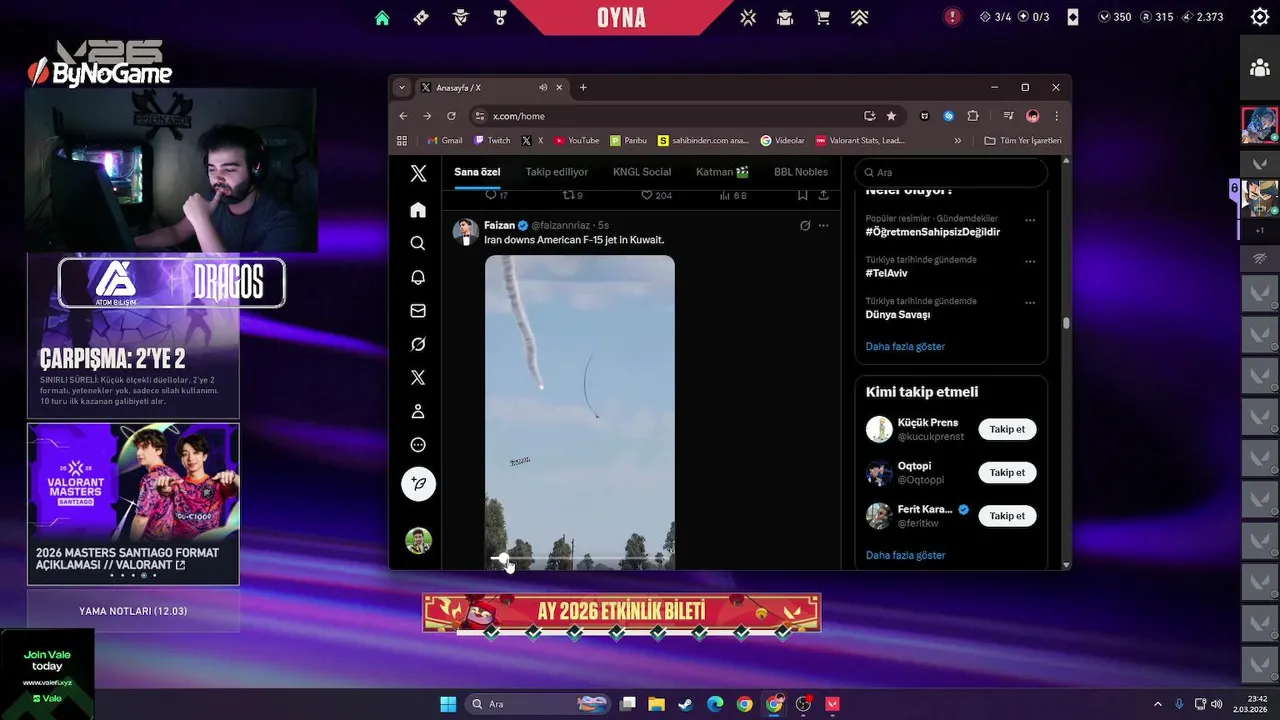Open more options for Faizan's post
Image resolution: width=1280 pixels, height=720 pixels.
823,226
